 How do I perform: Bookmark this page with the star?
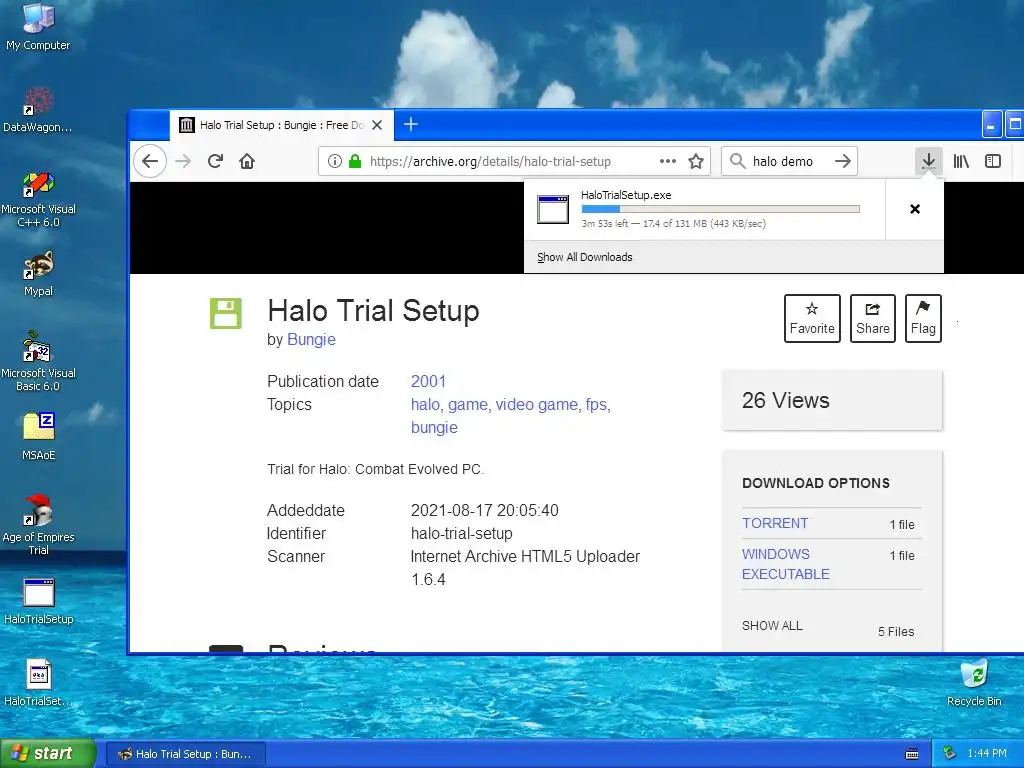coord(696,161)
